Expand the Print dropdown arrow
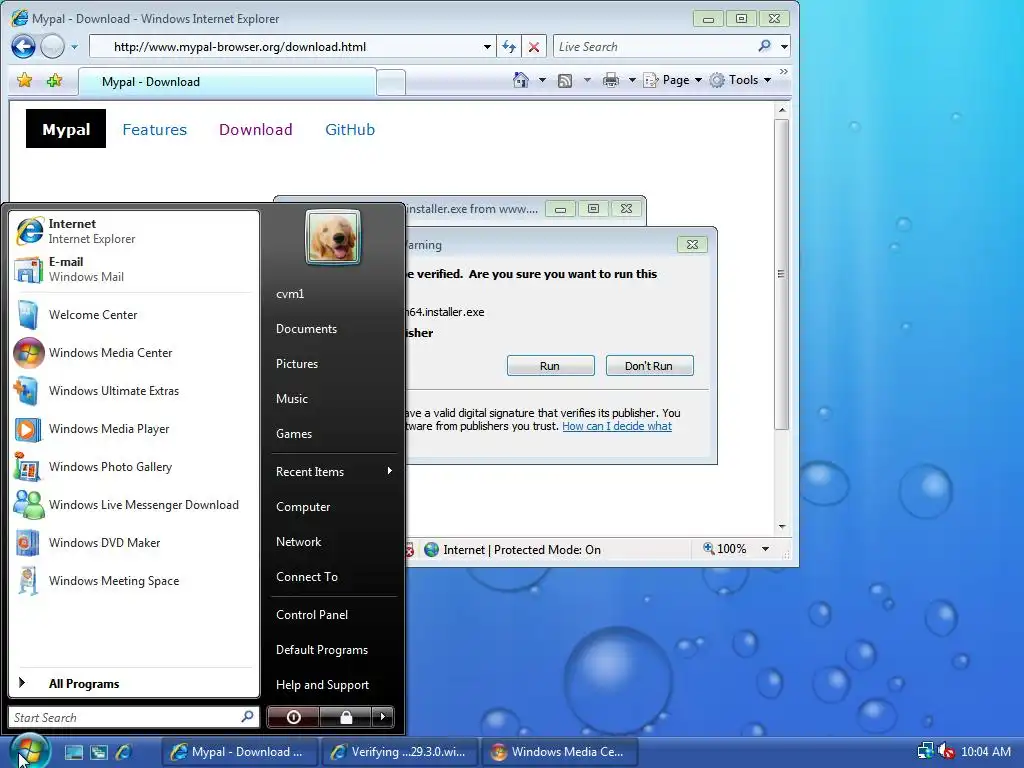The width and height of the screenshot is (1024, 768). pyautogui.click(x=632, y=80)
